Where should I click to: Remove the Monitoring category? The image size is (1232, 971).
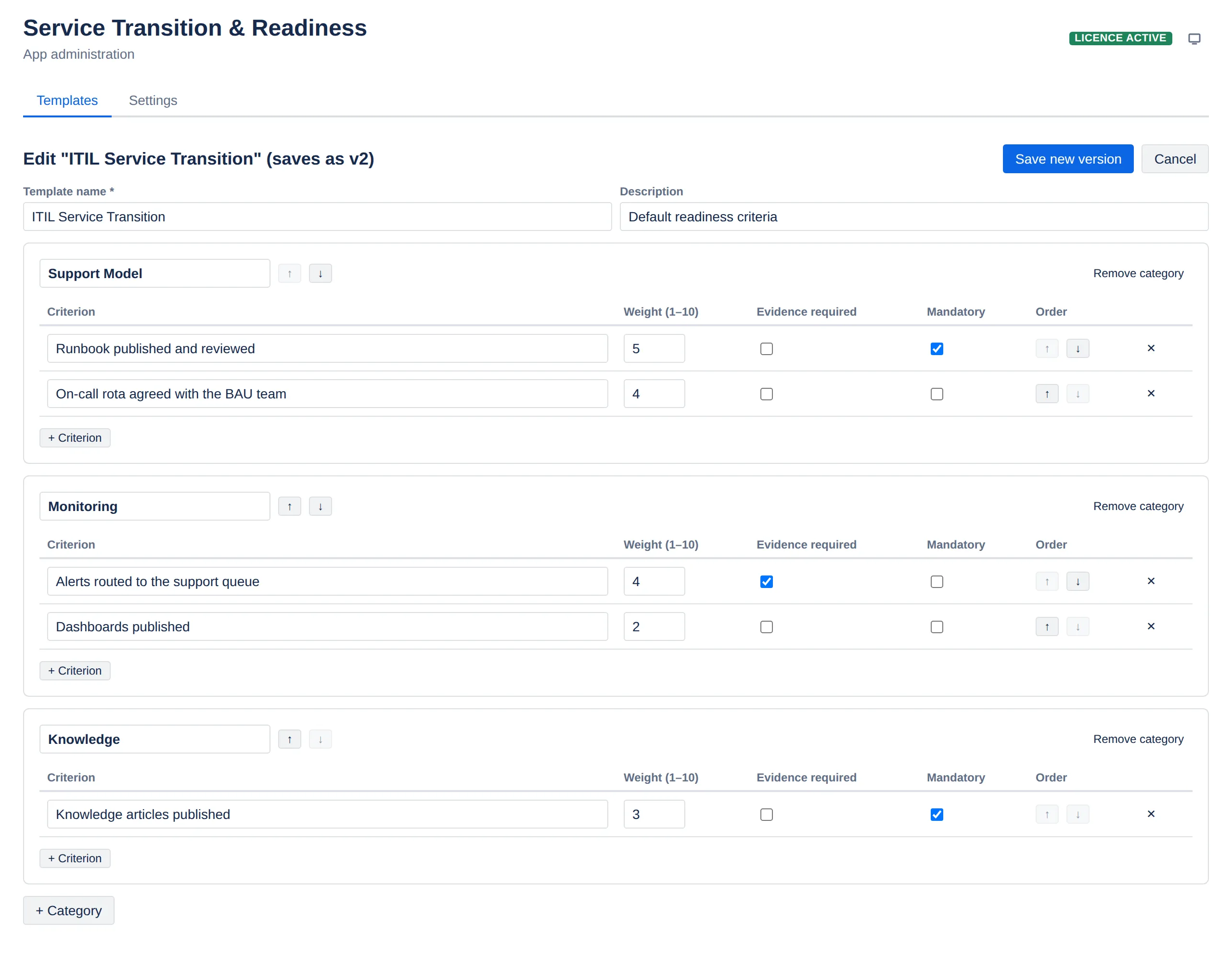point(1138,506)
